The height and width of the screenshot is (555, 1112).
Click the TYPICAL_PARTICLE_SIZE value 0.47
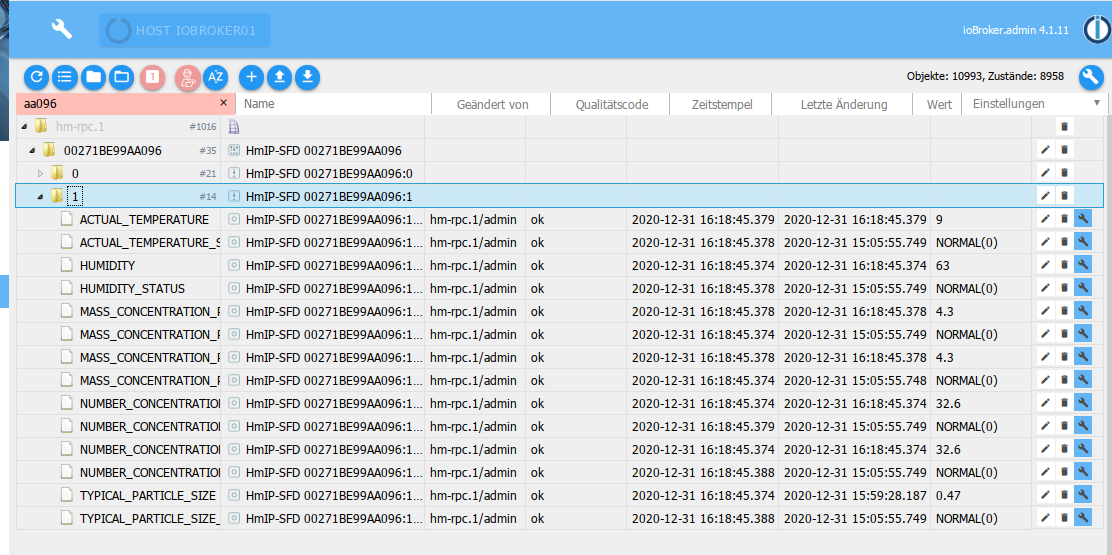948,495
